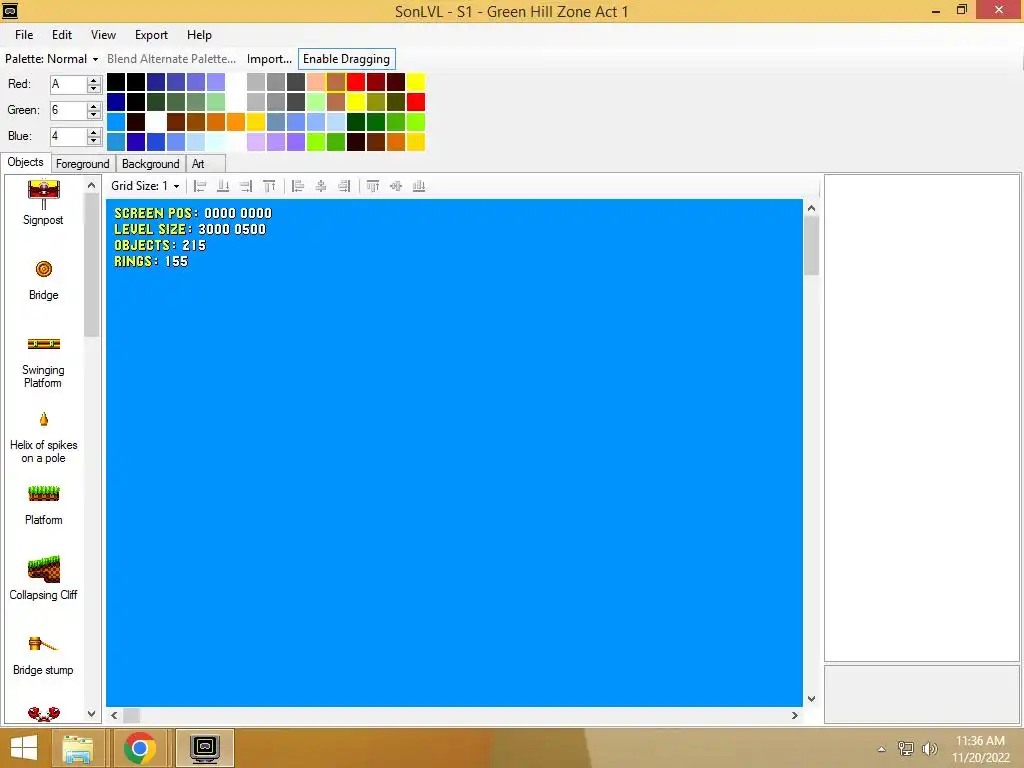Click the Align Lefts toolbar icon

click(298, 186)
